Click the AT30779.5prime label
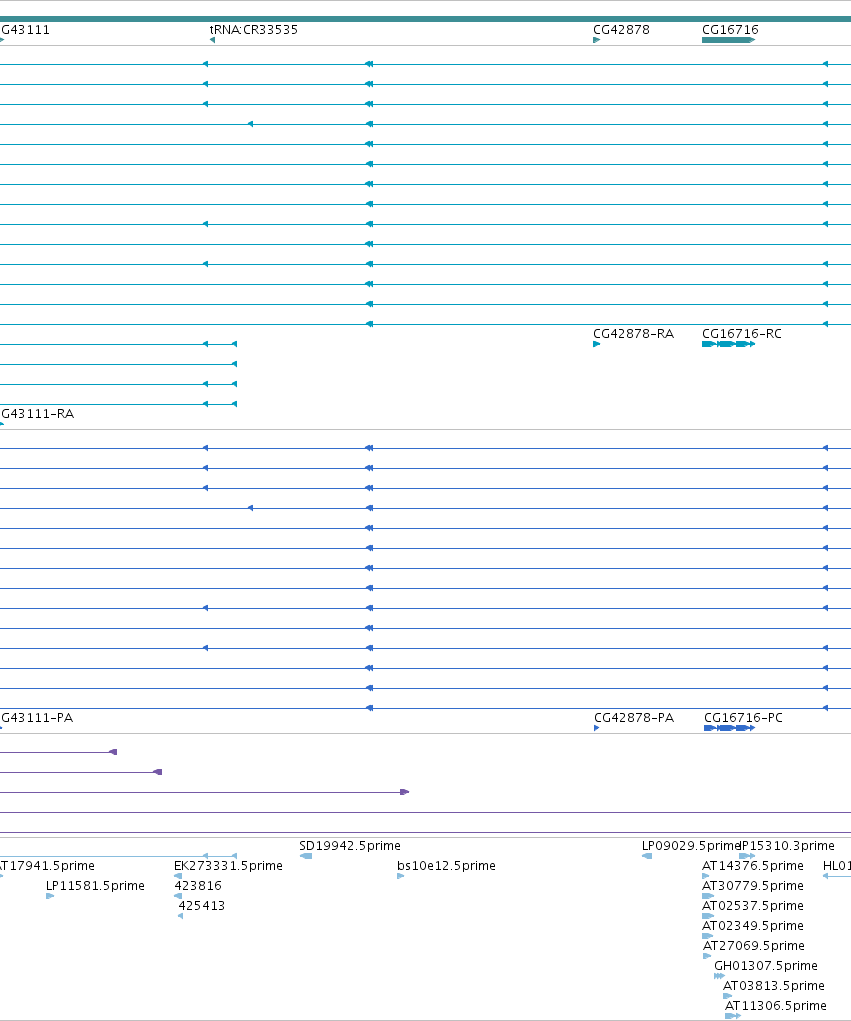 click(x=753, y=886)
